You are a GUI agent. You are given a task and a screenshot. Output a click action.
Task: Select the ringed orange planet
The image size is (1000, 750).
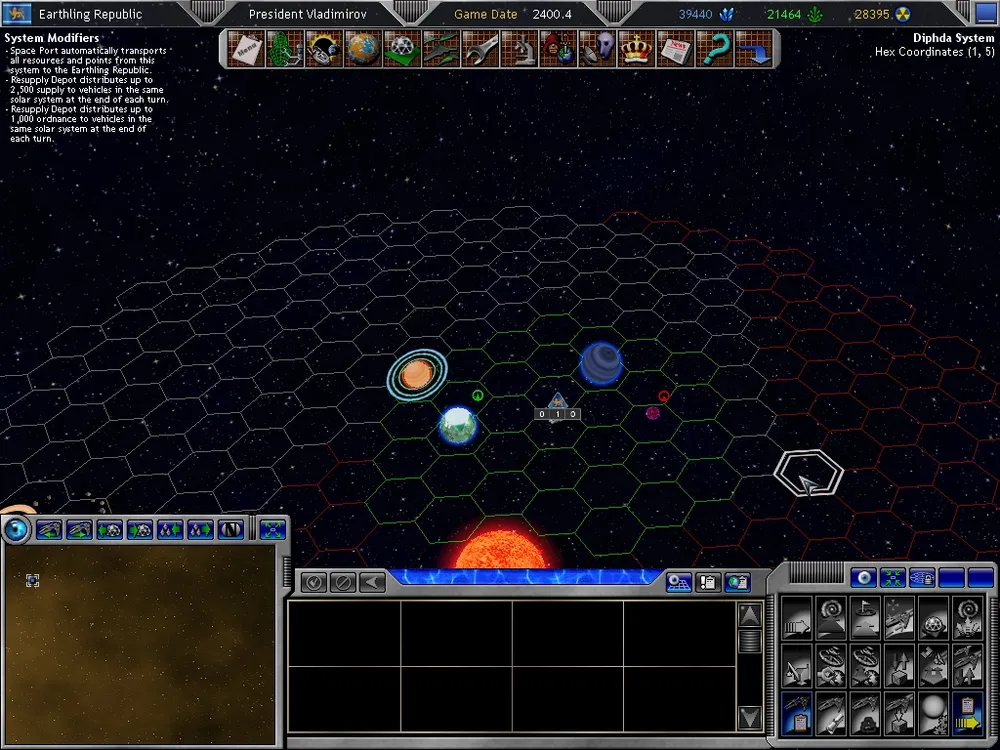tap(417, 374)
